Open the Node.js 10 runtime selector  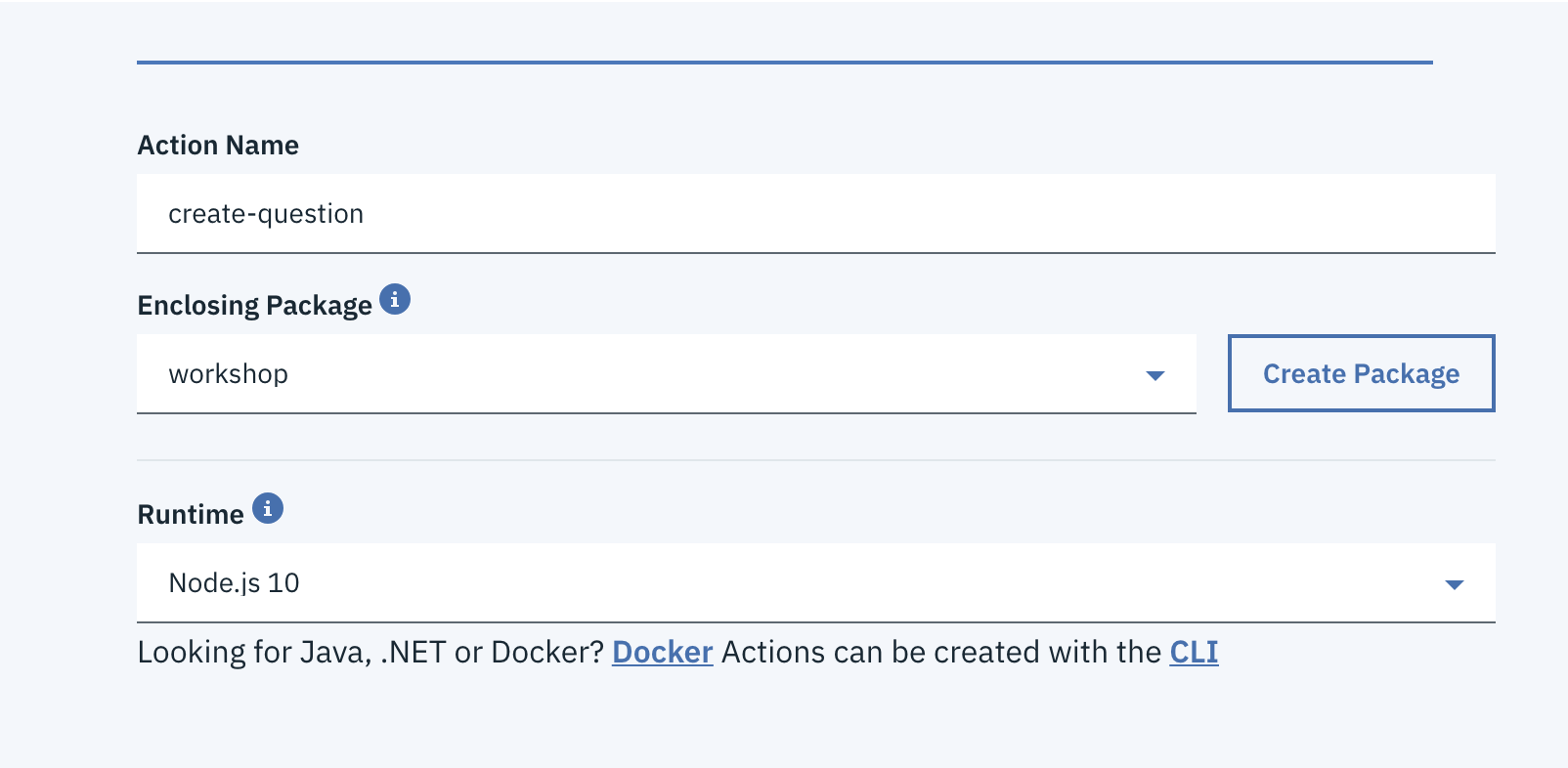816,583
